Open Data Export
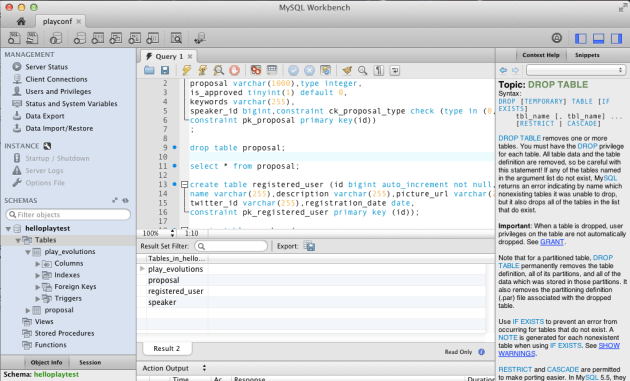This screenshot has height=381, width=630. (x=45, y=116)
